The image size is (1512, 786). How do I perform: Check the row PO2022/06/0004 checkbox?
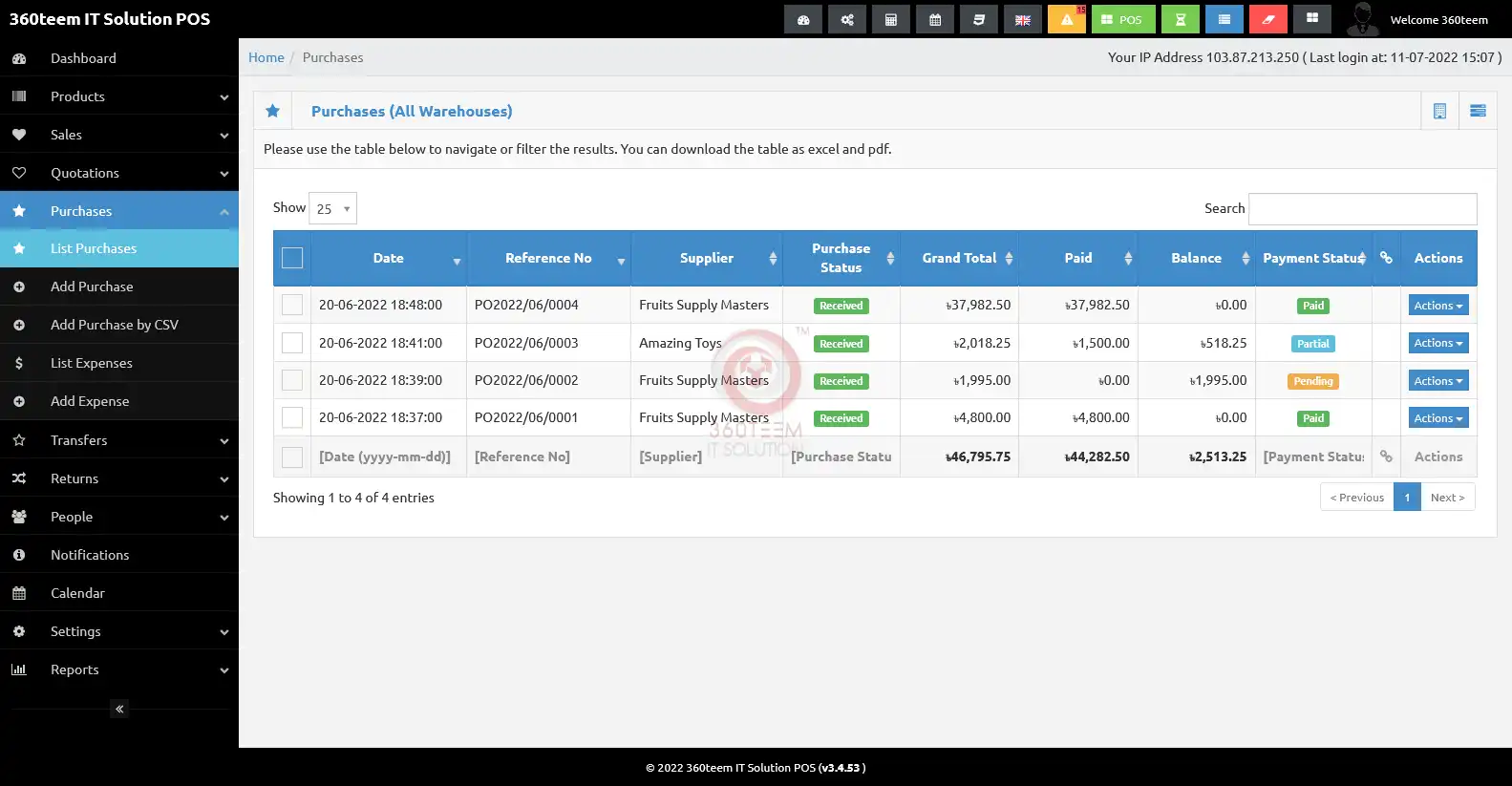tap(292, 305)
